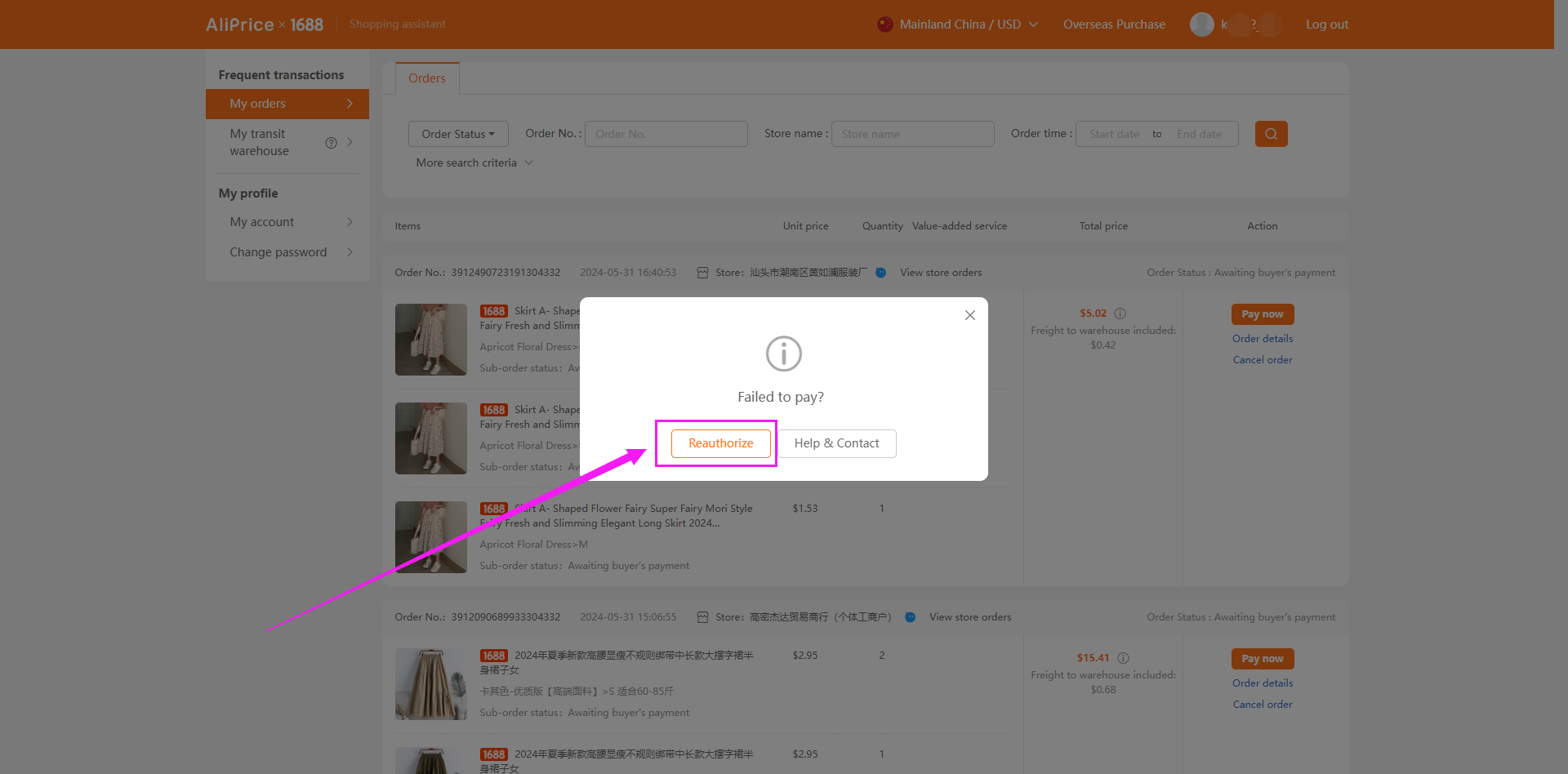The image size is (1568, 774).
Task: Click the Store name input field
Action: (912, 134)
